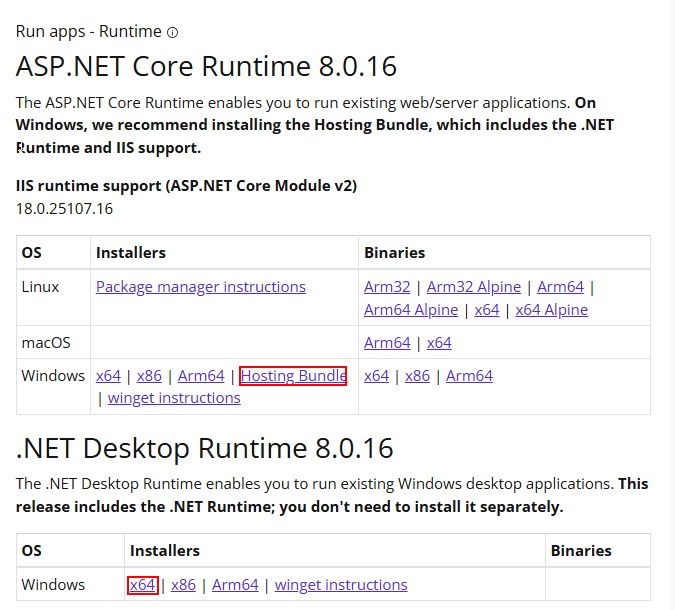
Task: Download Linux Arm32 binary
Action: coord(387,287)
